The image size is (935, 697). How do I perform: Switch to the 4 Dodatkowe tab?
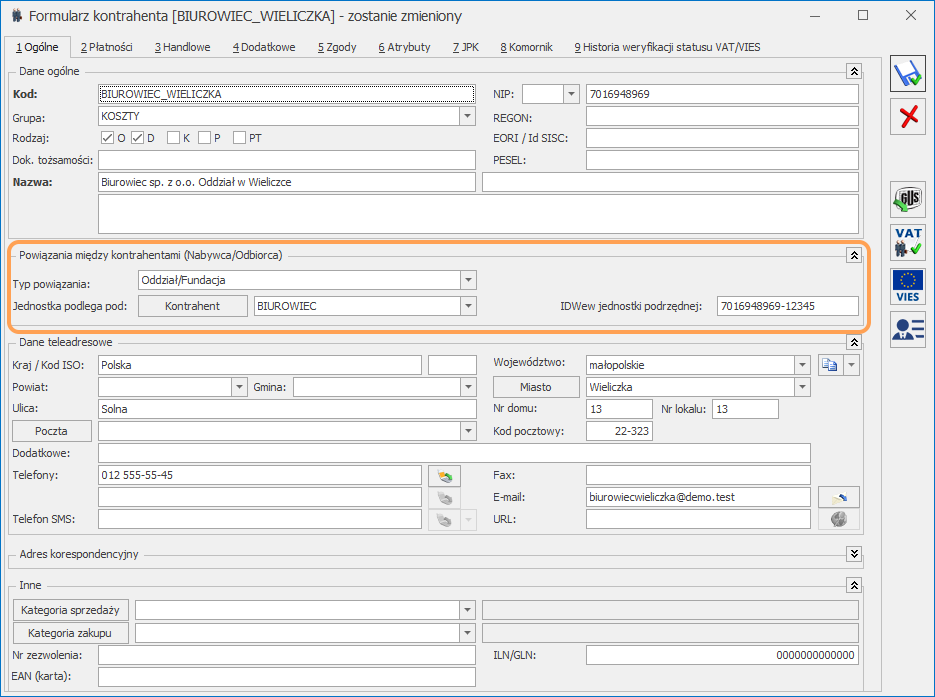tap(264, 47)
